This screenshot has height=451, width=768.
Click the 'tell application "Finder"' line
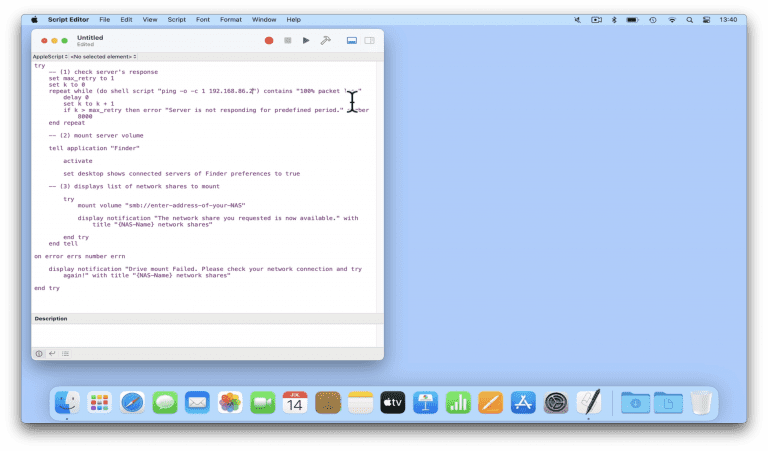94,148
